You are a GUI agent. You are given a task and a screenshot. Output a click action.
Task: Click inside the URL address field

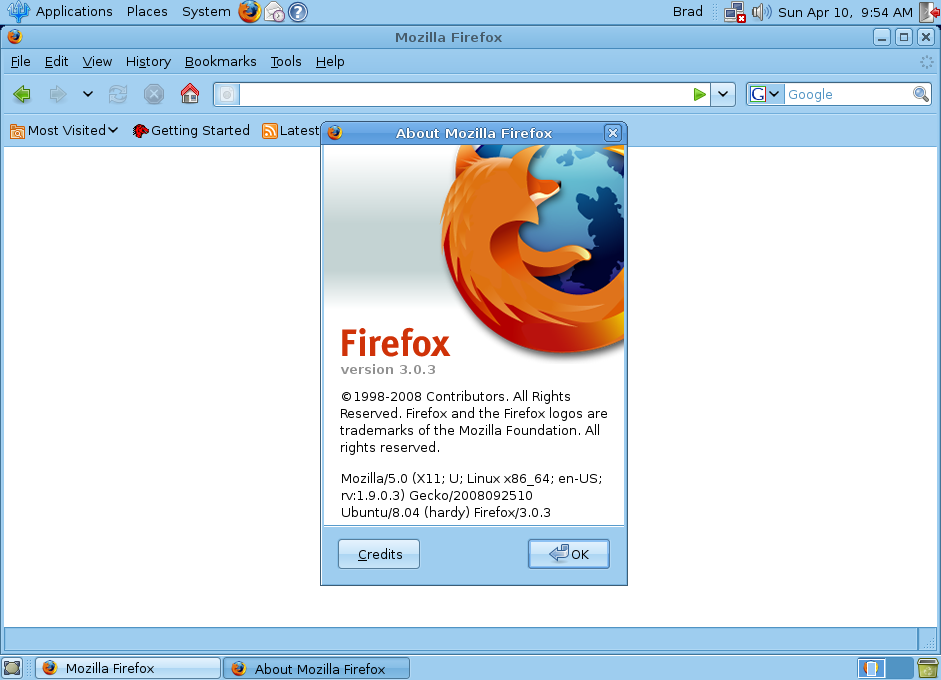tap(464, 94)
